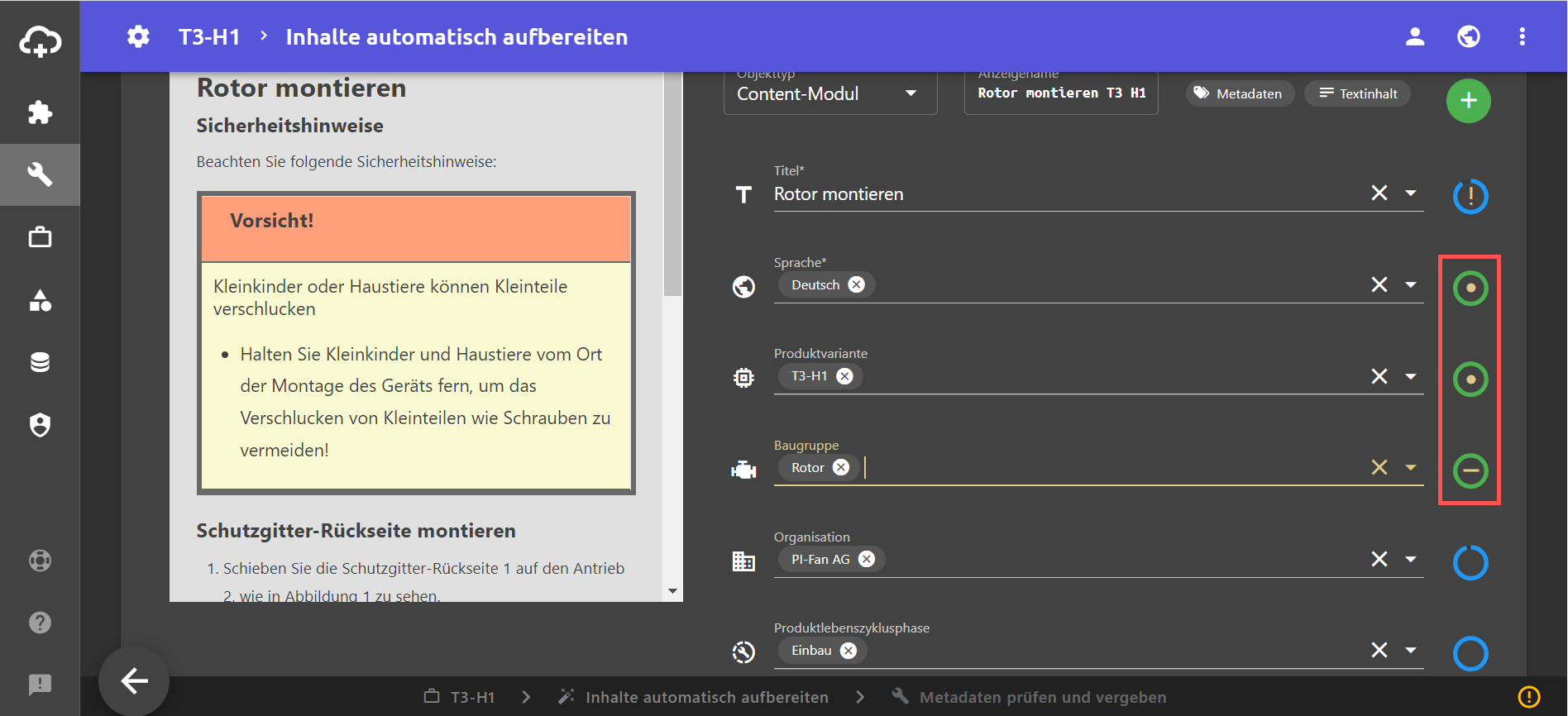Expand the Sprache dropdown arrow

click(x=1411, y=284)
